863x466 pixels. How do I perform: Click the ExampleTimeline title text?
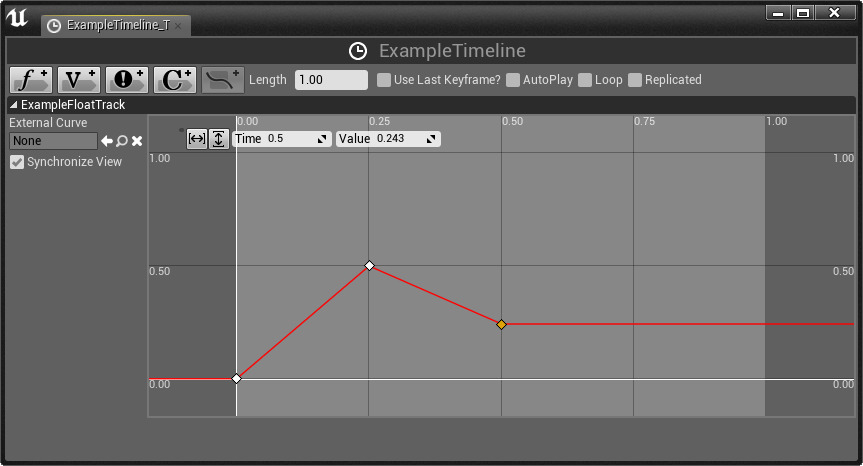tap(452, 51)
